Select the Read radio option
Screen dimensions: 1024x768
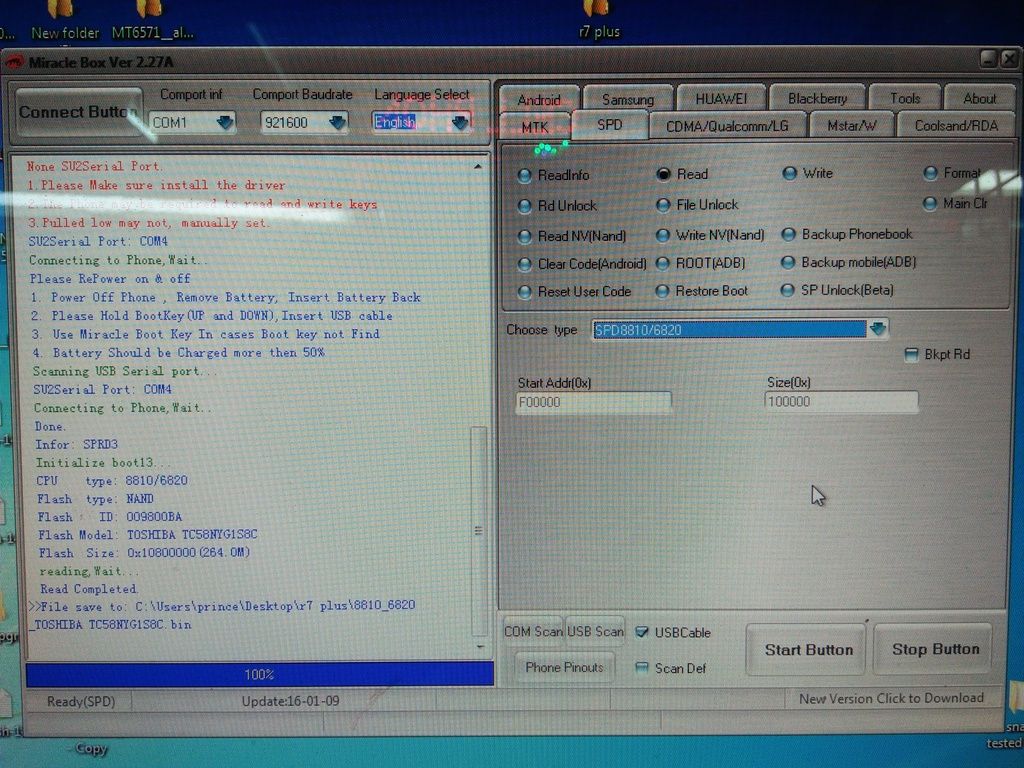coord(682,174)
